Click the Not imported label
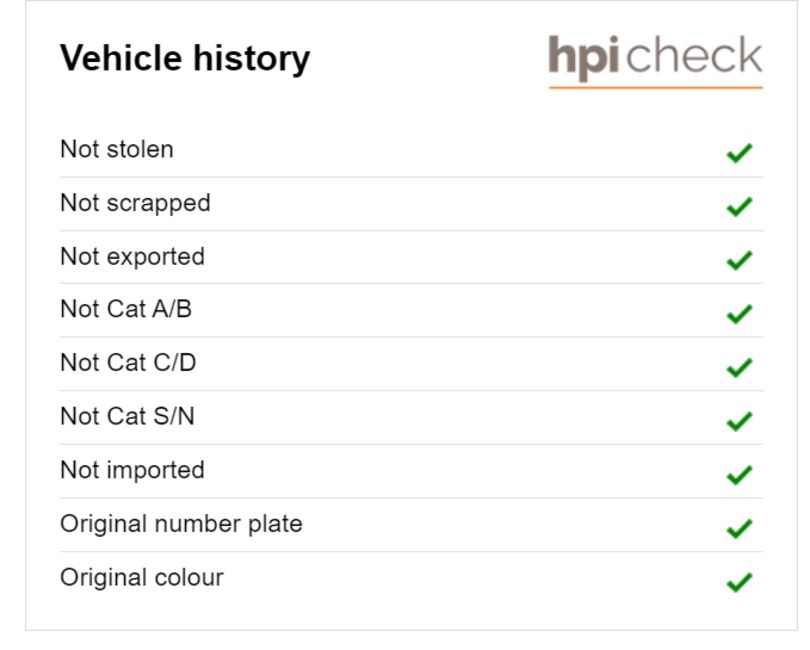The height and width of the screenshot is (650, 810). [133, 471]
